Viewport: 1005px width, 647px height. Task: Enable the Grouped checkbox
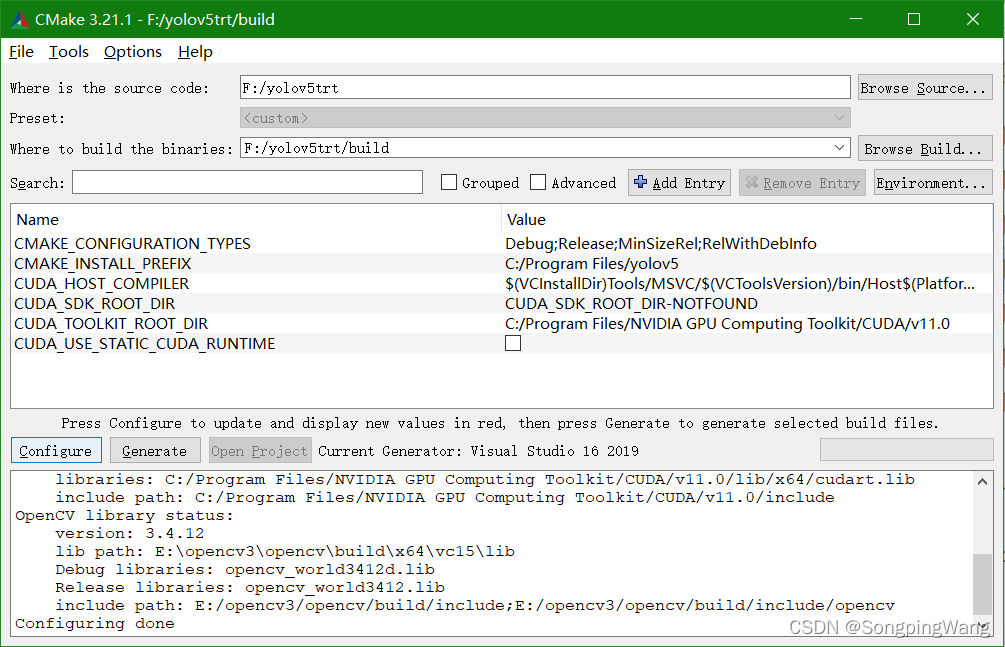pyautogui.click(x=449, y=183)
